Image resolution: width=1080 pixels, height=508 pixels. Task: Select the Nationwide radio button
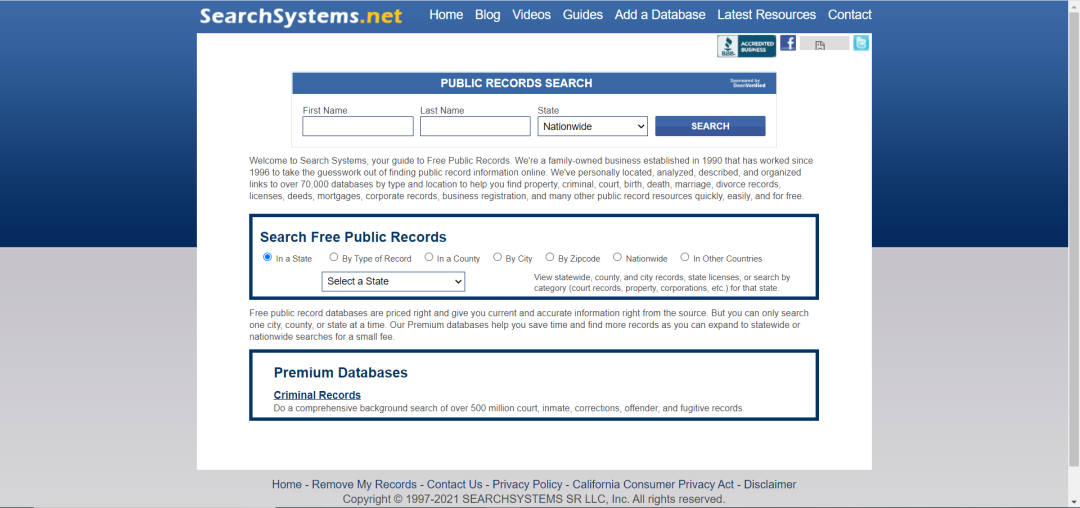pos(617,257)
